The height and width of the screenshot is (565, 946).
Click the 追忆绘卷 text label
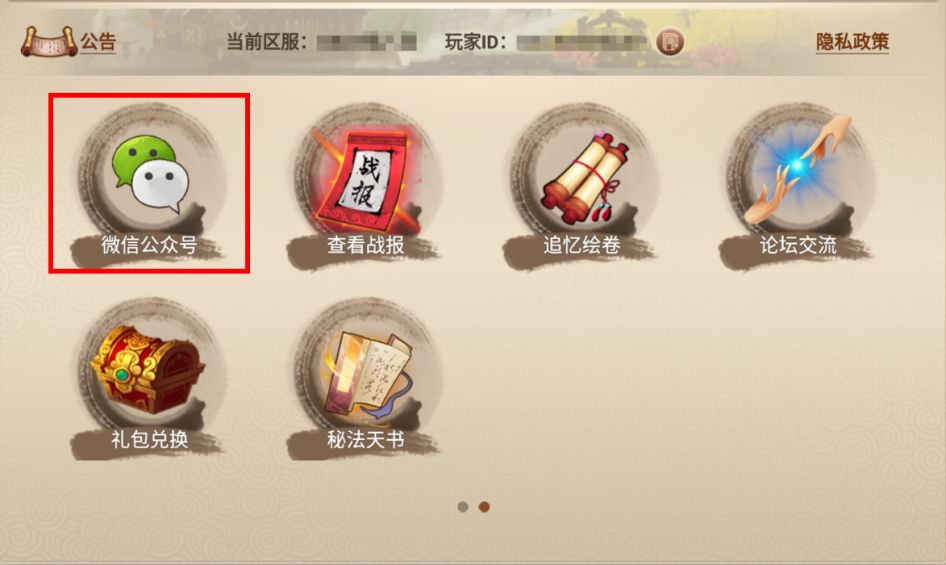[582, 244]
